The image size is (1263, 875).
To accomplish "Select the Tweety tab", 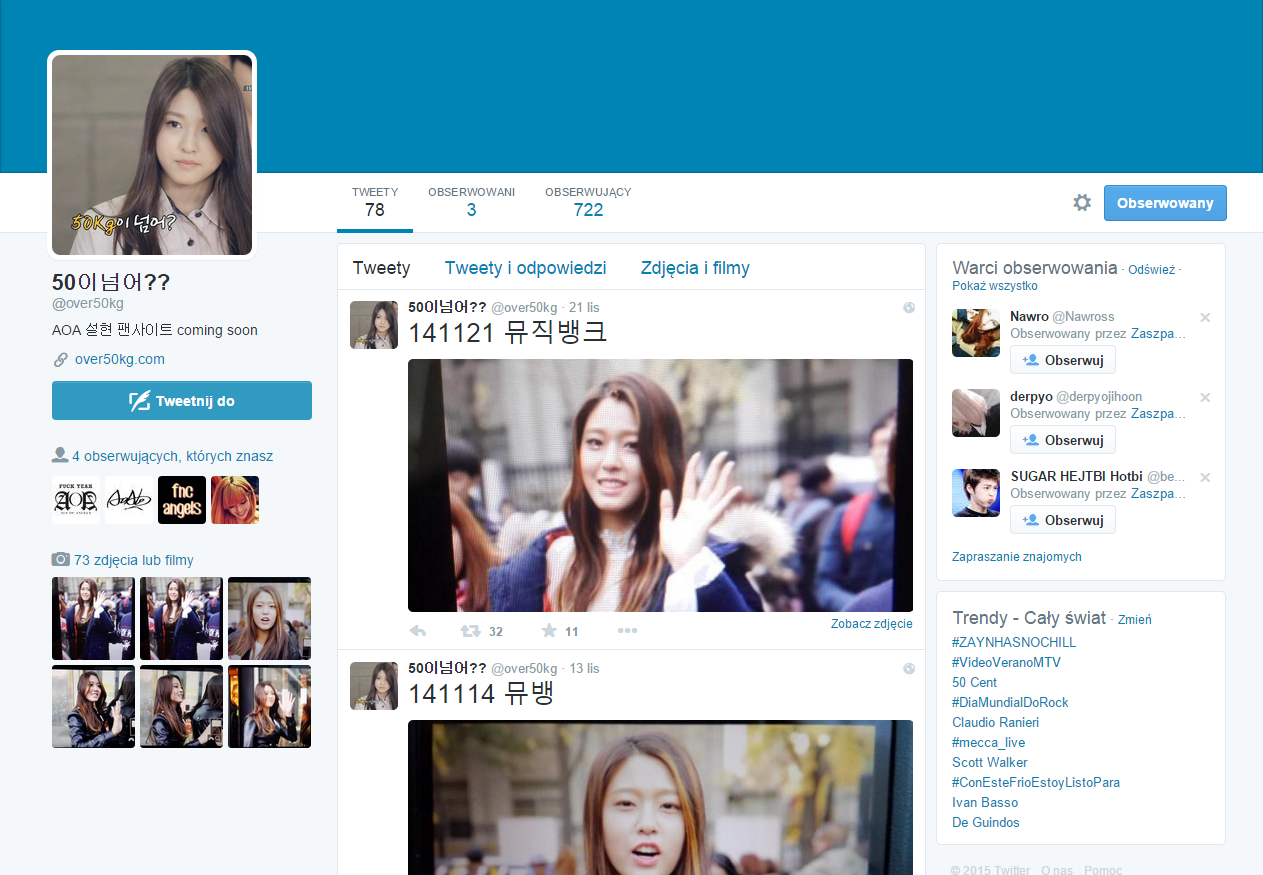I will click(381, 268).
